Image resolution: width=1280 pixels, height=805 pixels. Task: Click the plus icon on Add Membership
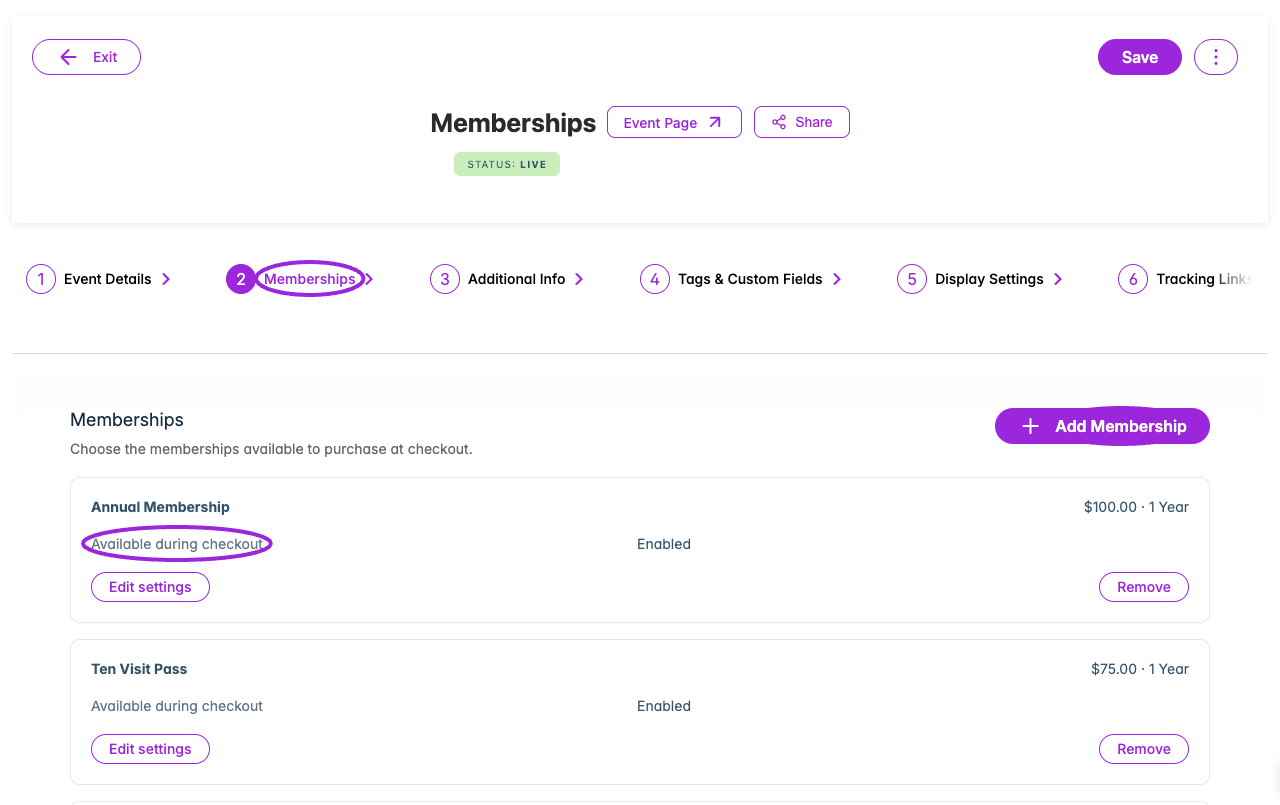tap(1030, 426)
